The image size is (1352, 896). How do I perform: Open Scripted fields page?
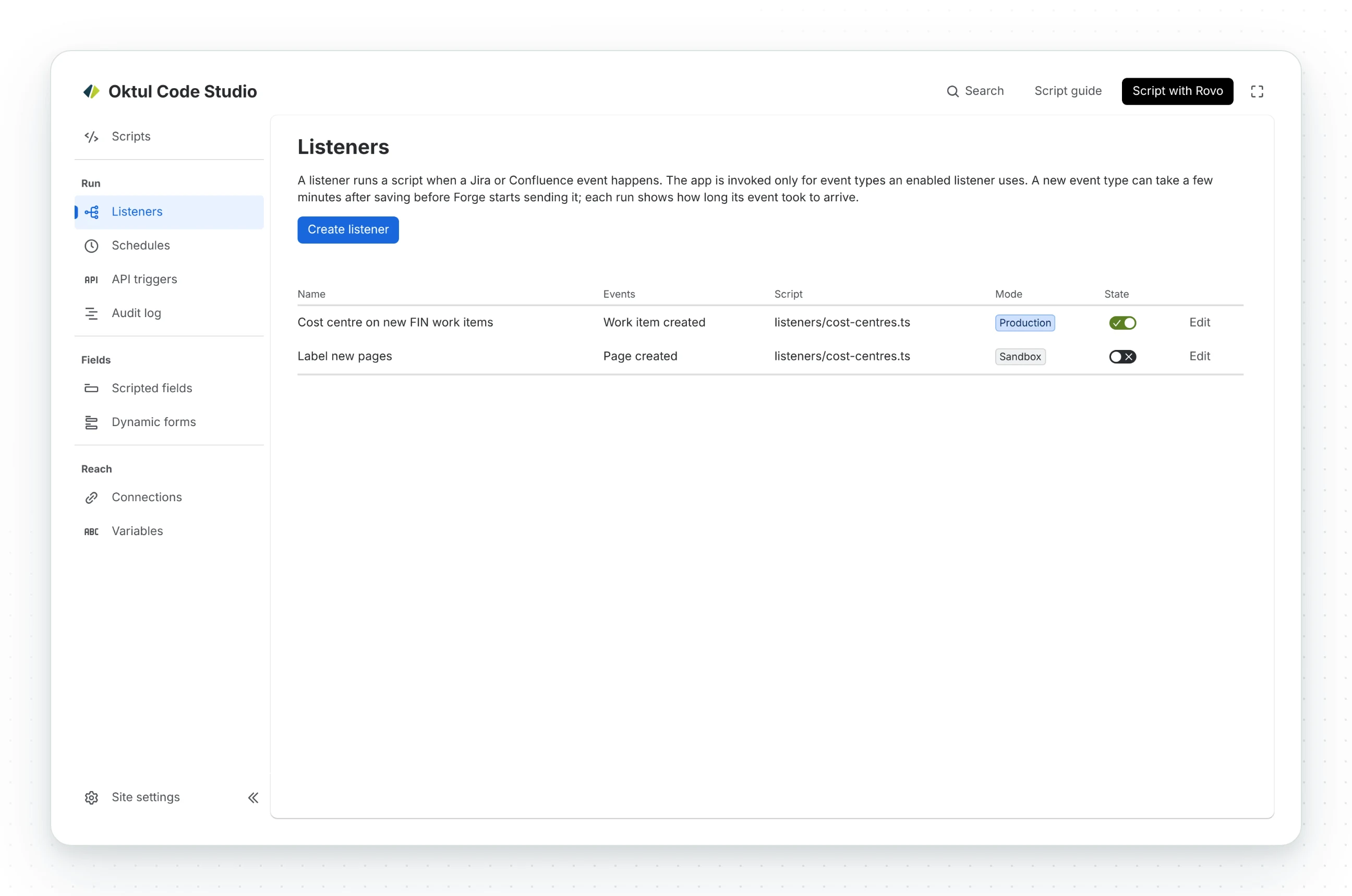169,389
